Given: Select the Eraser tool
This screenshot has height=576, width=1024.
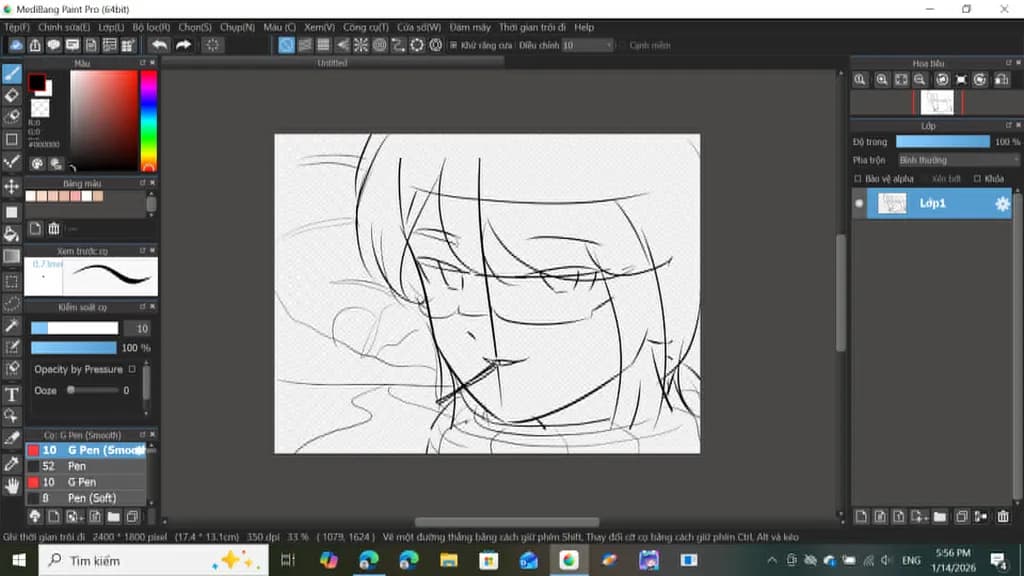Looking at the screenshot, I should tap(12, 95).
